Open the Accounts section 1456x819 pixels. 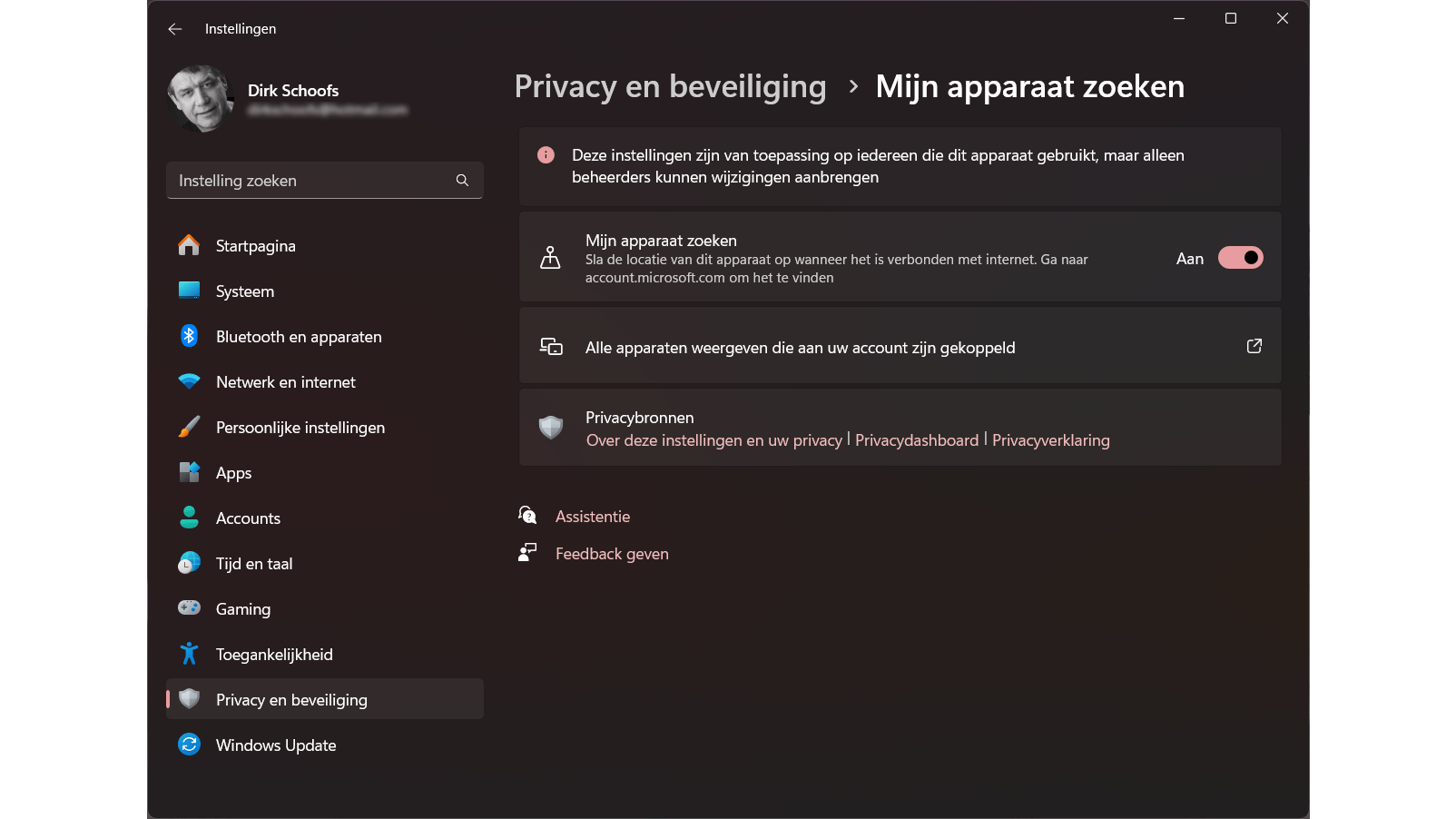248,518
